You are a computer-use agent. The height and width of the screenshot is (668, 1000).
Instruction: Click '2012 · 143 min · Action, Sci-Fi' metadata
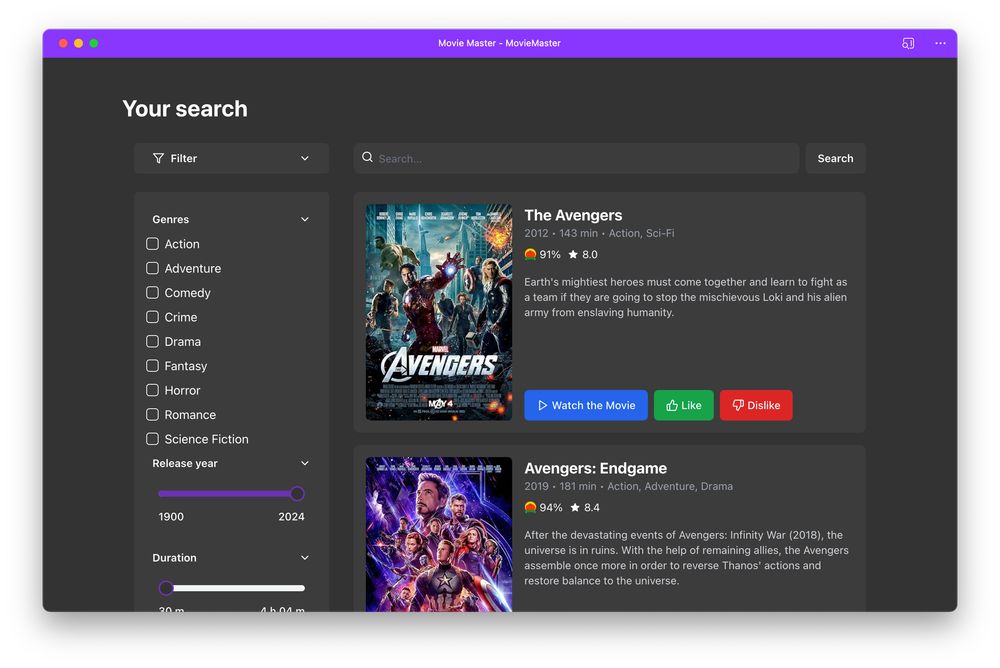tap(599, 234)
